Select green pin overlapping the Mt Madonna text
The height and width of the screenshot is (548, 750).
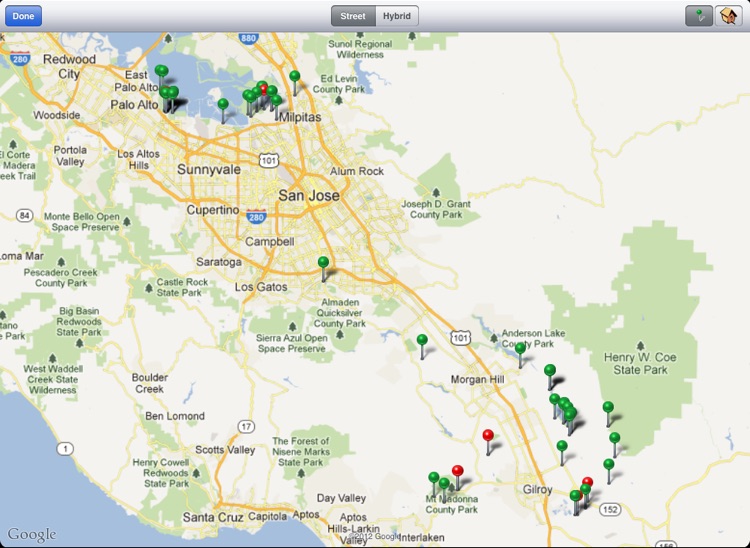[444, 483]
